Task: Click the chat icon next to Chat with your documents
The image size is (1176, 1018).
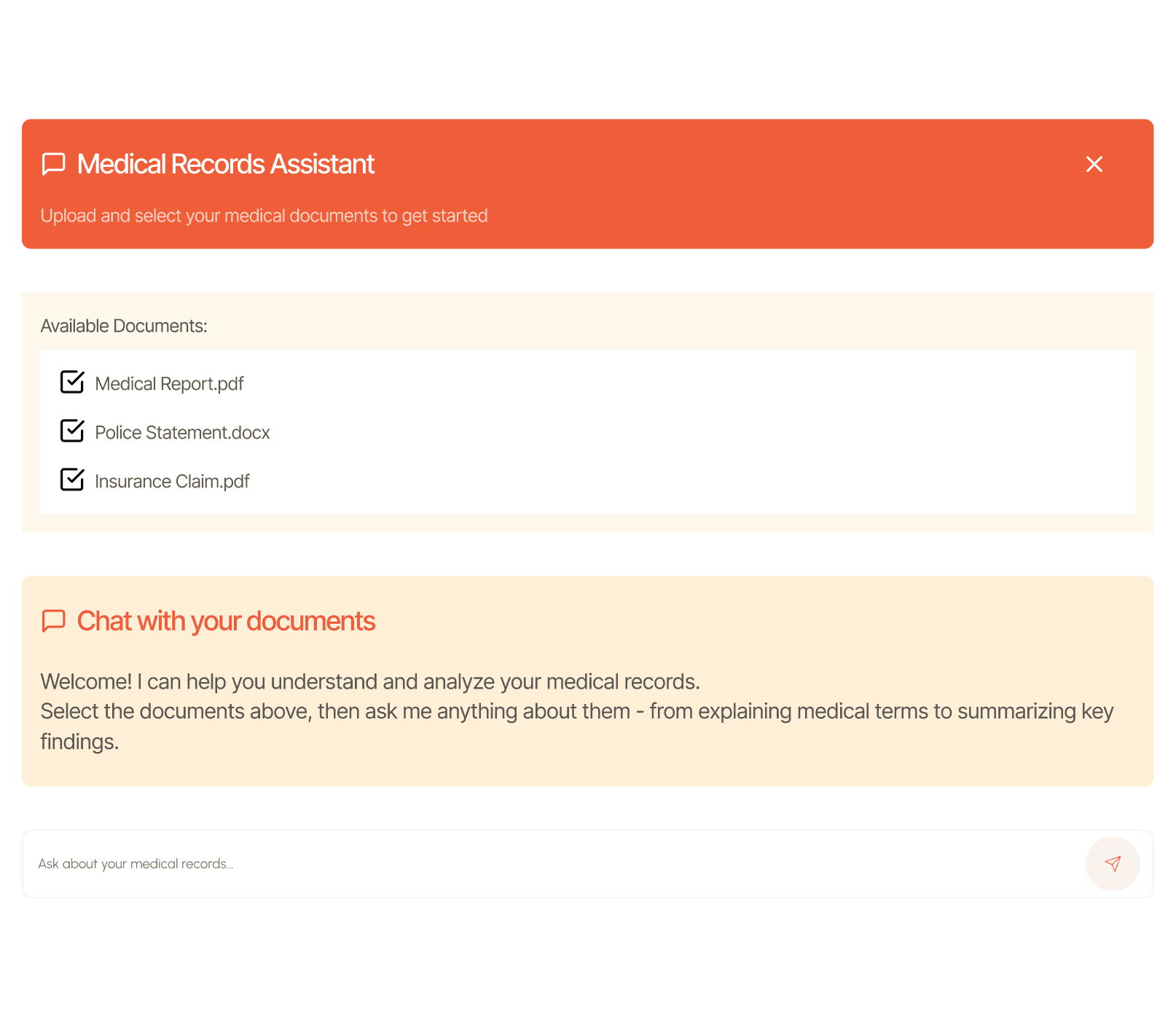Action: coord(54,621)
